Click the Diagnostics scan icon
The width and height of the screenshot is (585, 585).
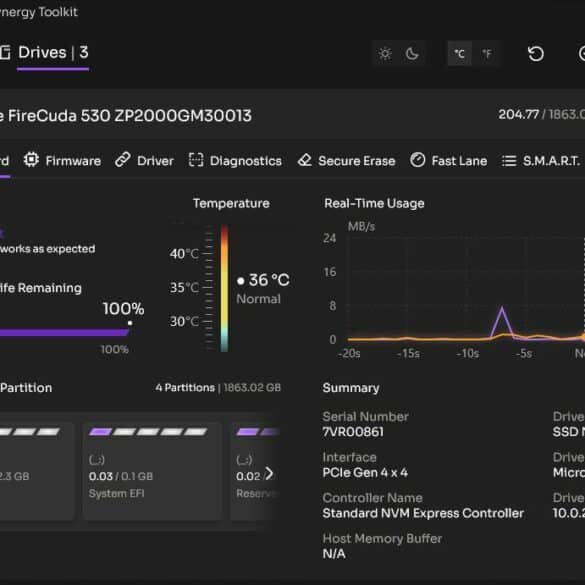coord(196,160)
